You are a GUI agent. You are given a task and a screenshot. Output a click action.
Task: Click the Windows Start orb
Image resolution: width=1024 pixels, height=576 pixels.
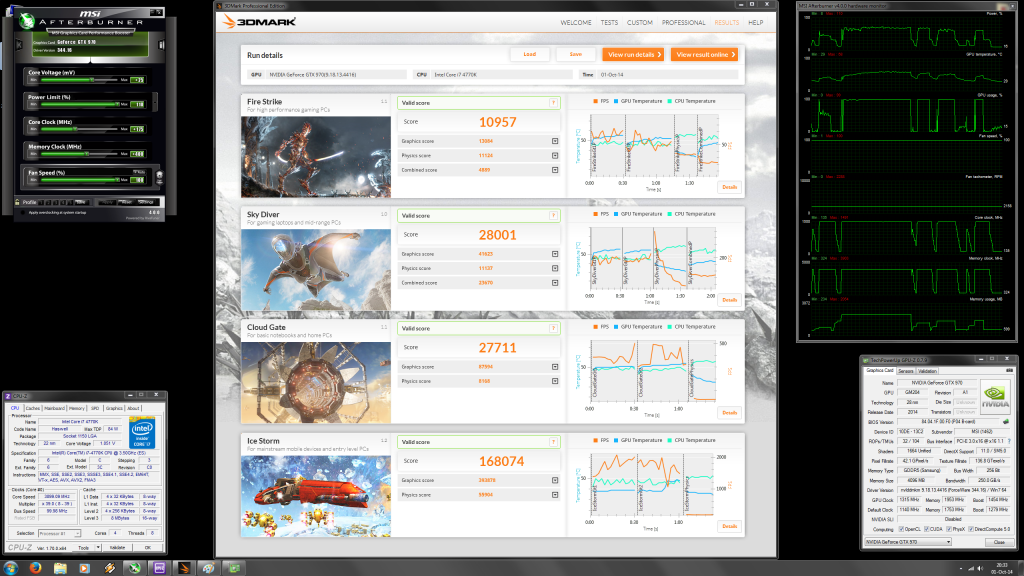(10, 567)
